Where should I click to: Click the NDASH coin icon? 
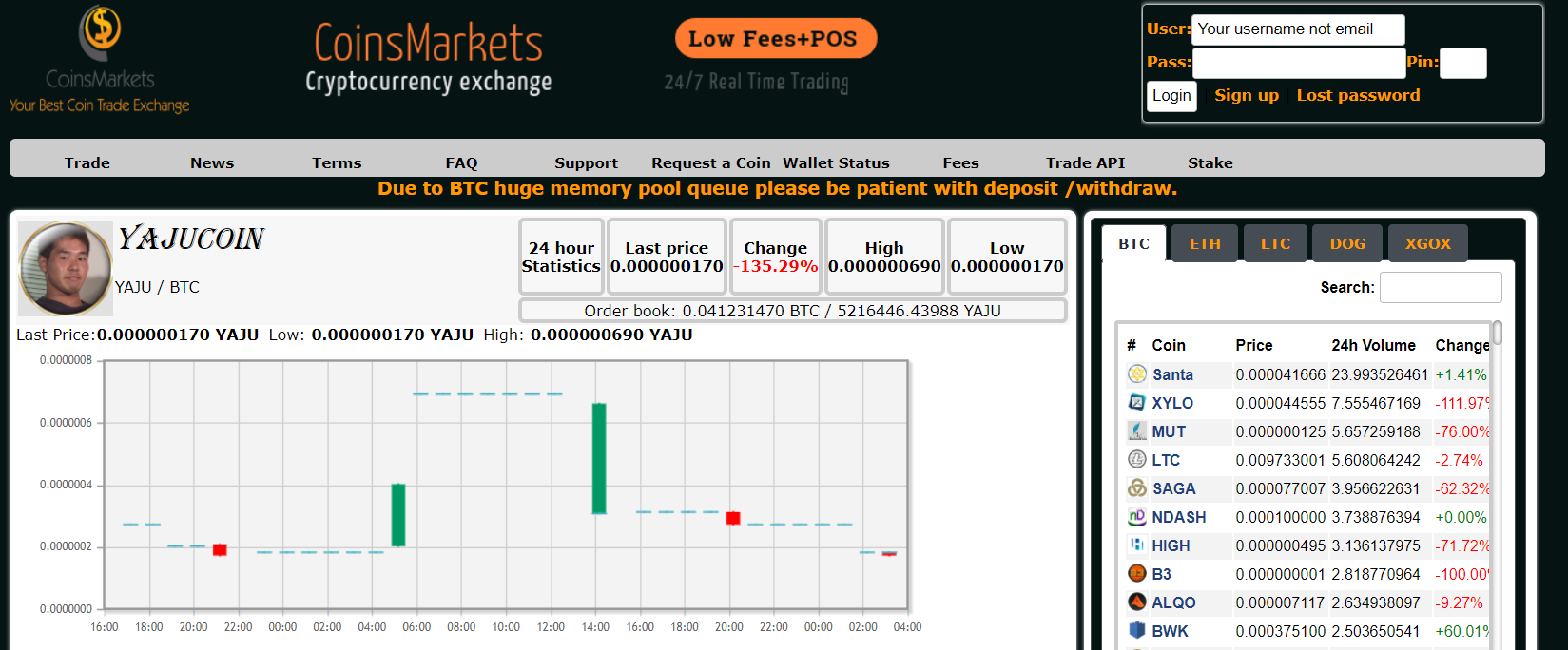coord(1137,517)
